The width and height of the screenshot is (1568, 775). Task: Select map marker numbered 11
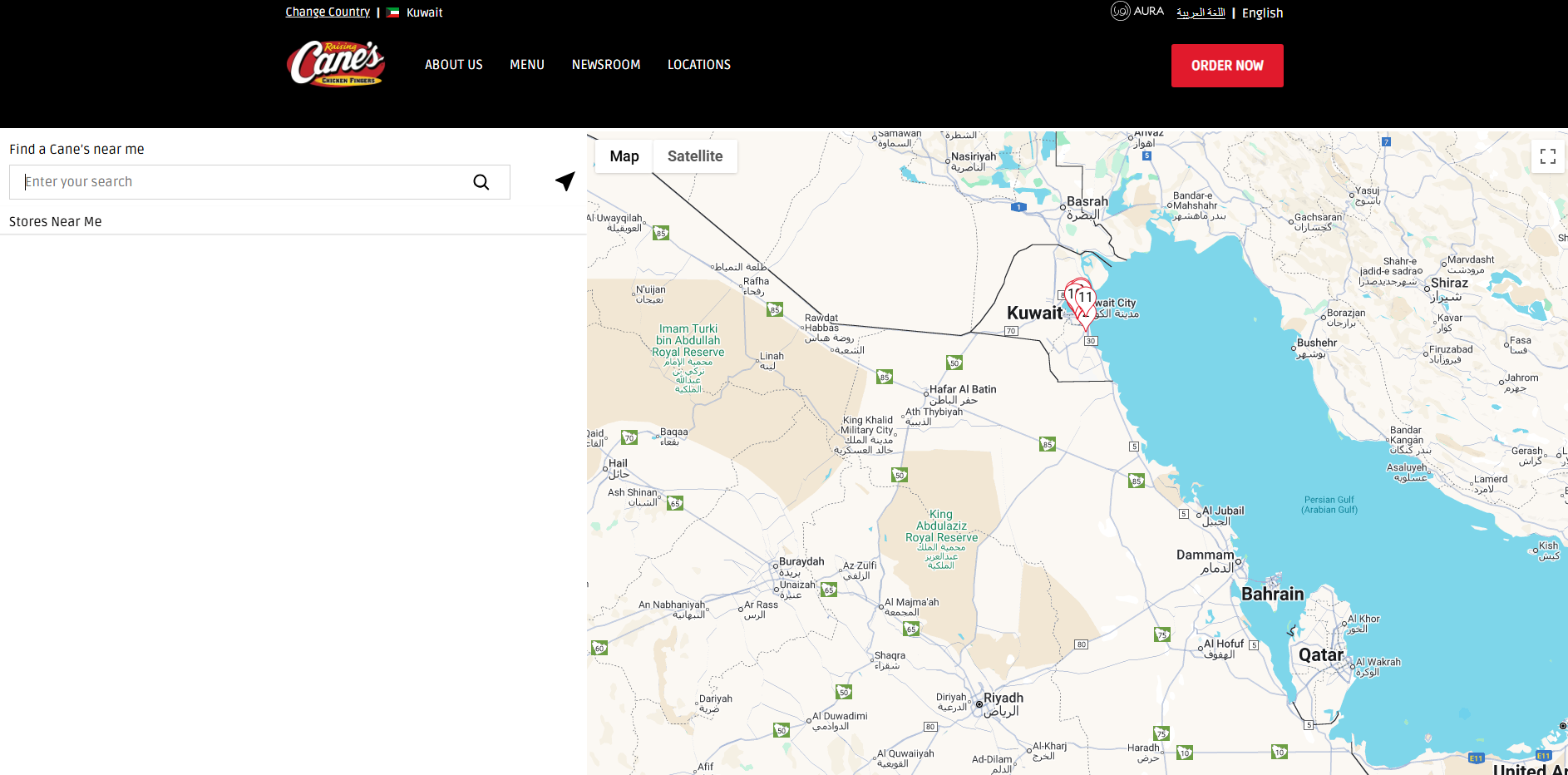tap(1085, 298)
